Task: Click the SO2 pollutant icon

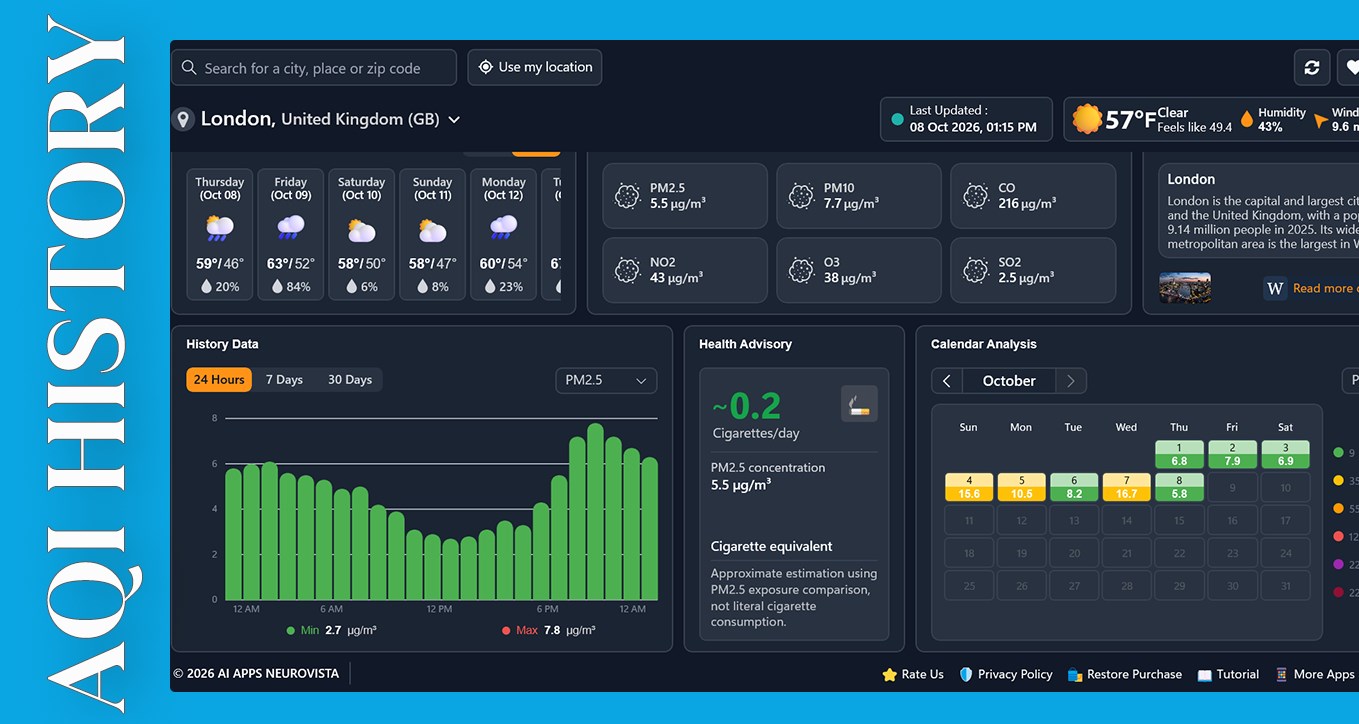Action: 976,270
